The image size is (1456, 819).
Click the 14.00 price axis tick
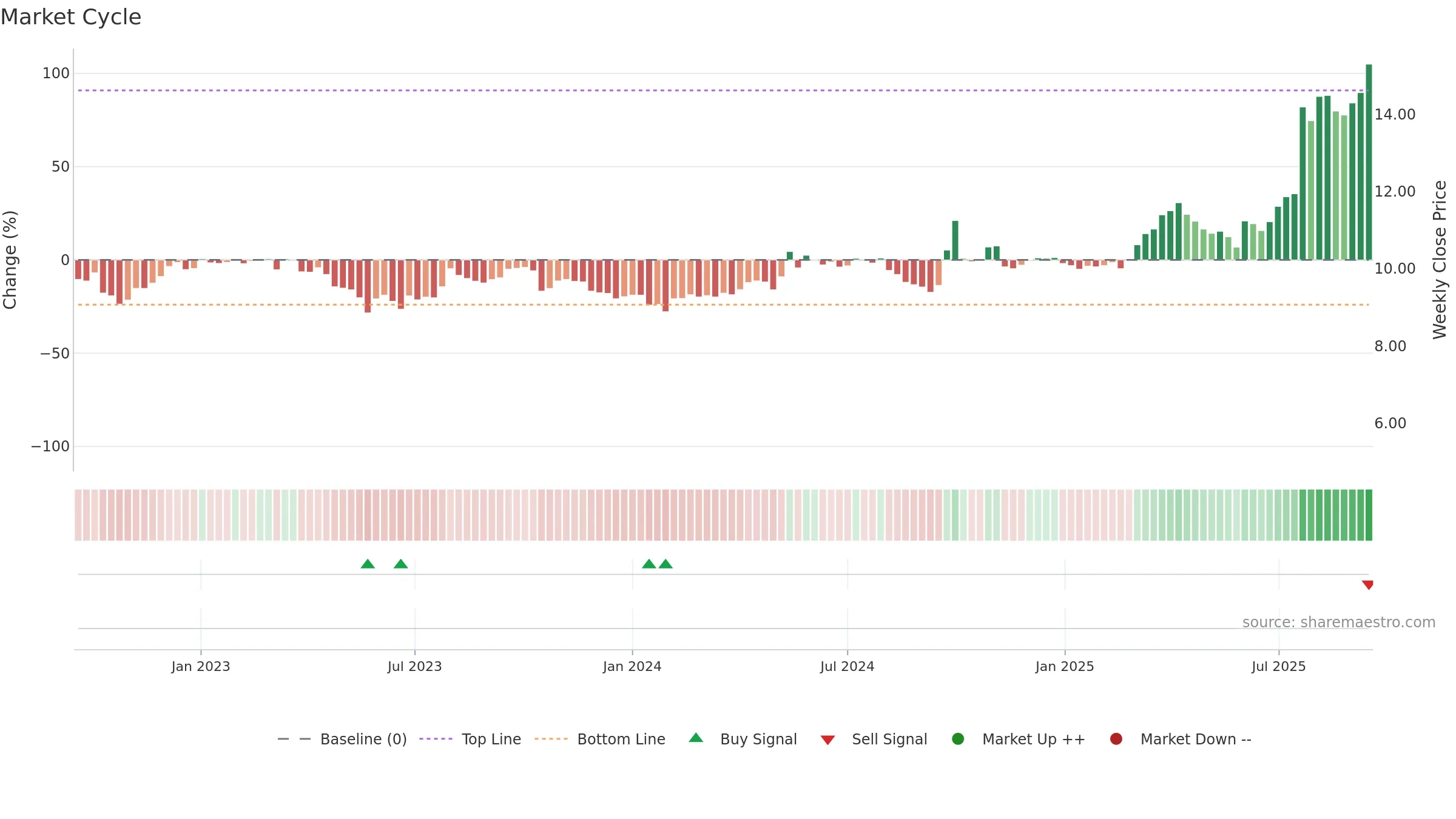[x=1395, y=114]
